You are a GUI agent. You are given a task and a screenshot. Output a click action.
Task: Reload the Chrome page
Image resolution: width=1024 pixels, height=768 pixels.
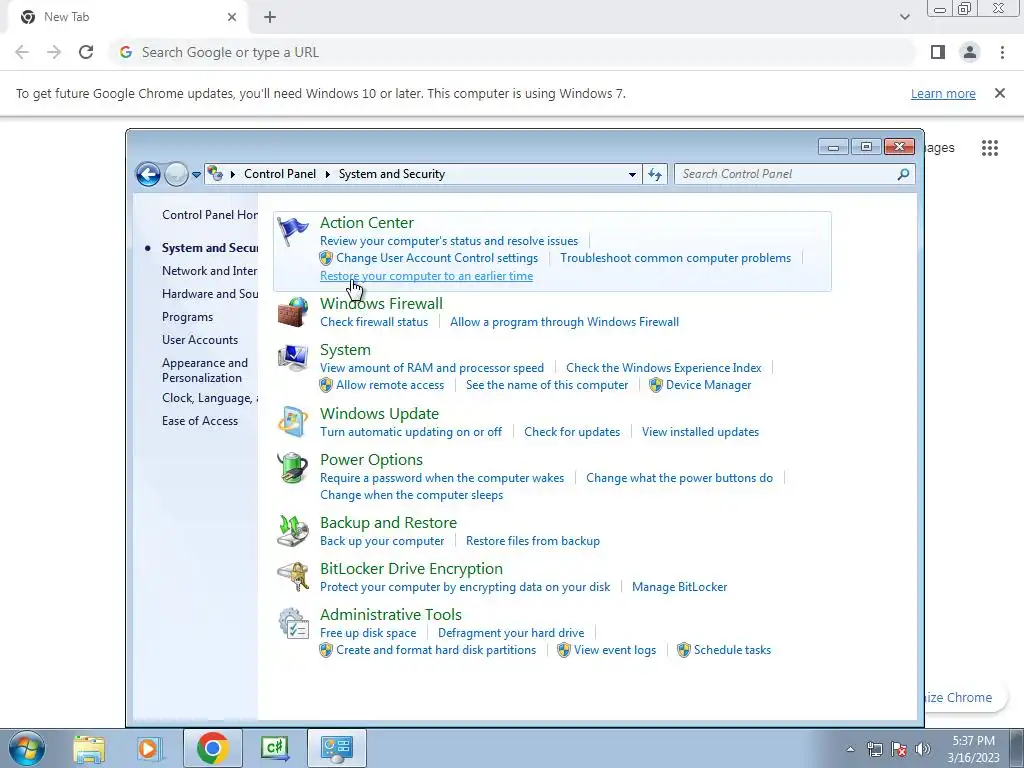tap(86, 52)
